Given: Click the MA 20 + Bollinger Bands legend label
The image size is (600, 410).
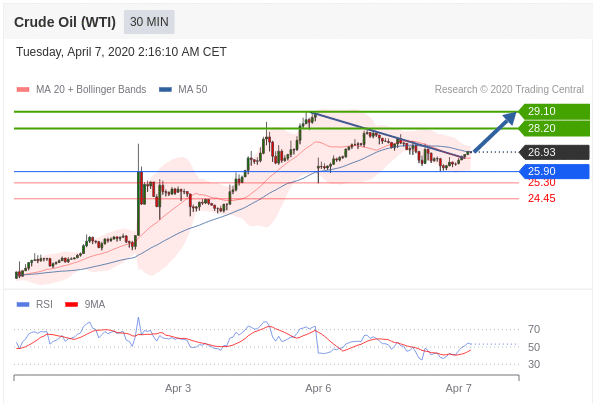Looking at the screenshot, I should (x=91, y=90).
